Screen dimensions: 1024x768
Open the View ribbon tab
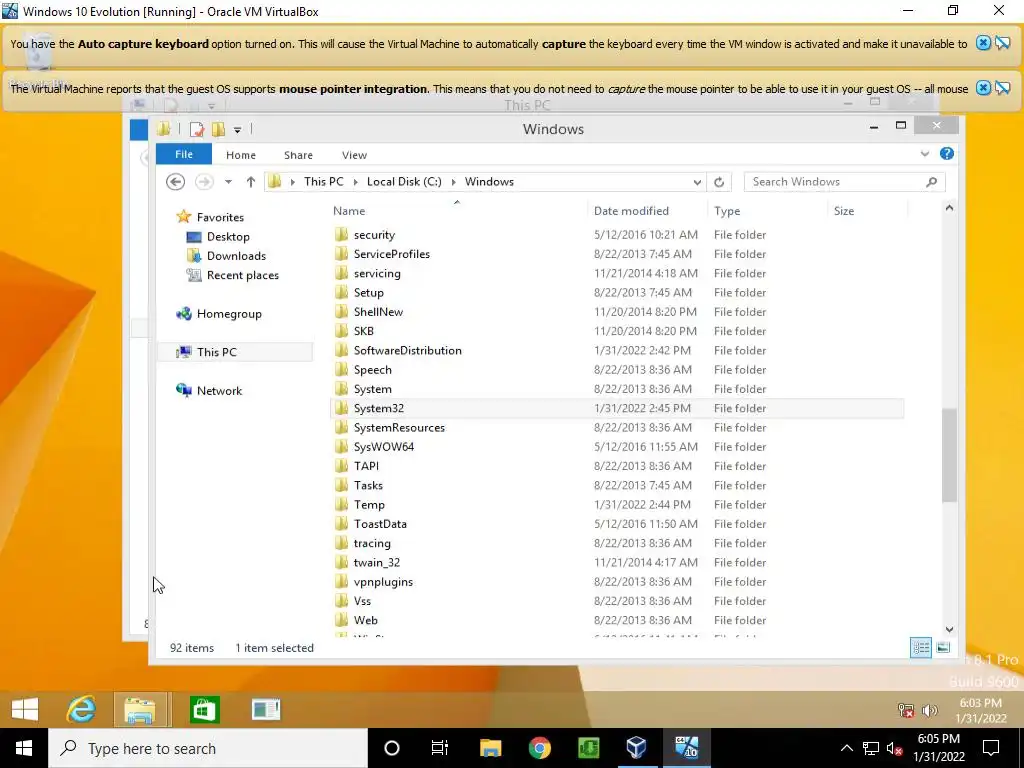point(355,155)
